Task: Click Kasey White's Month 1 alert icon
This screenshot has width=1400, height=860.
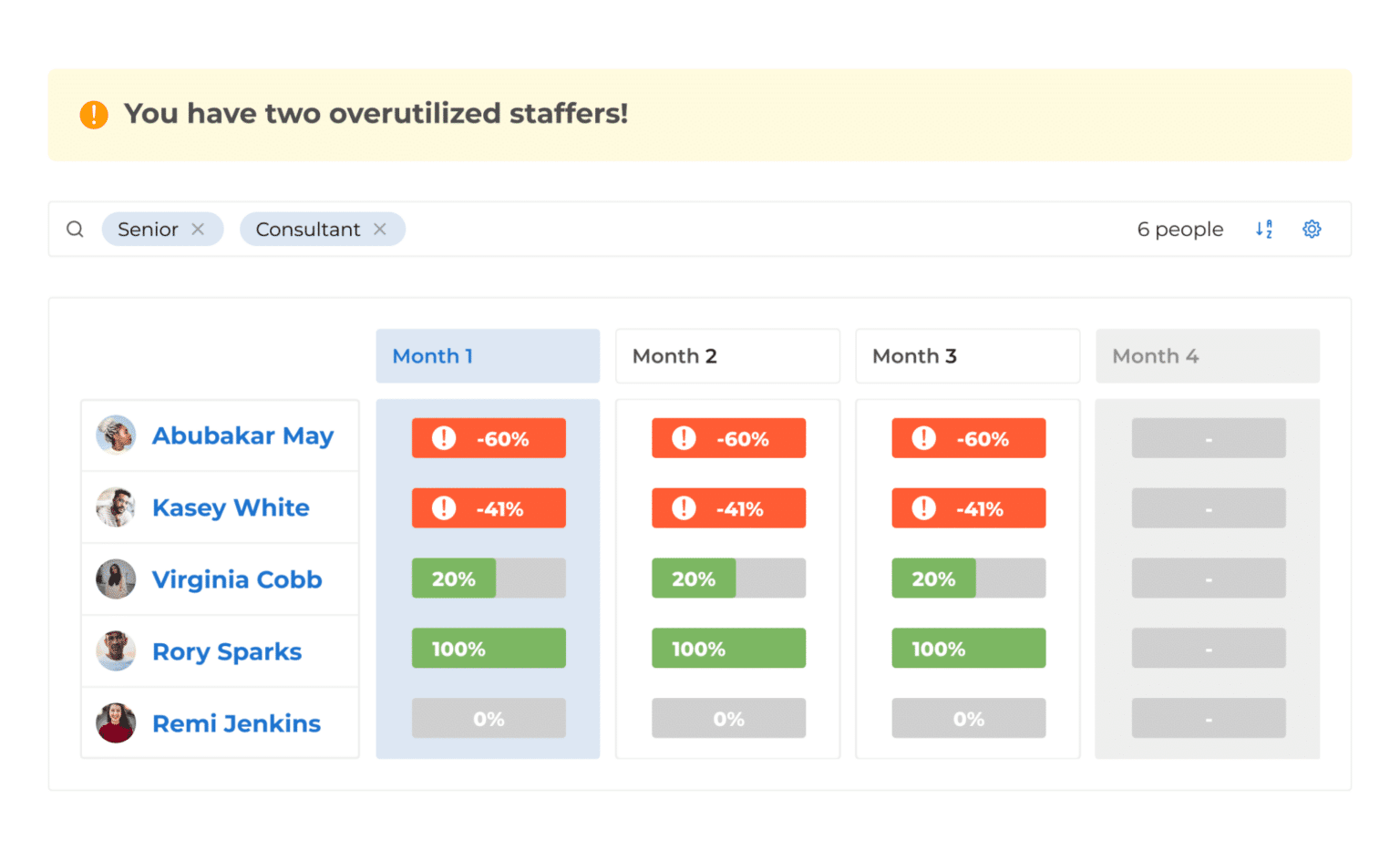Action: pos(444,508)
